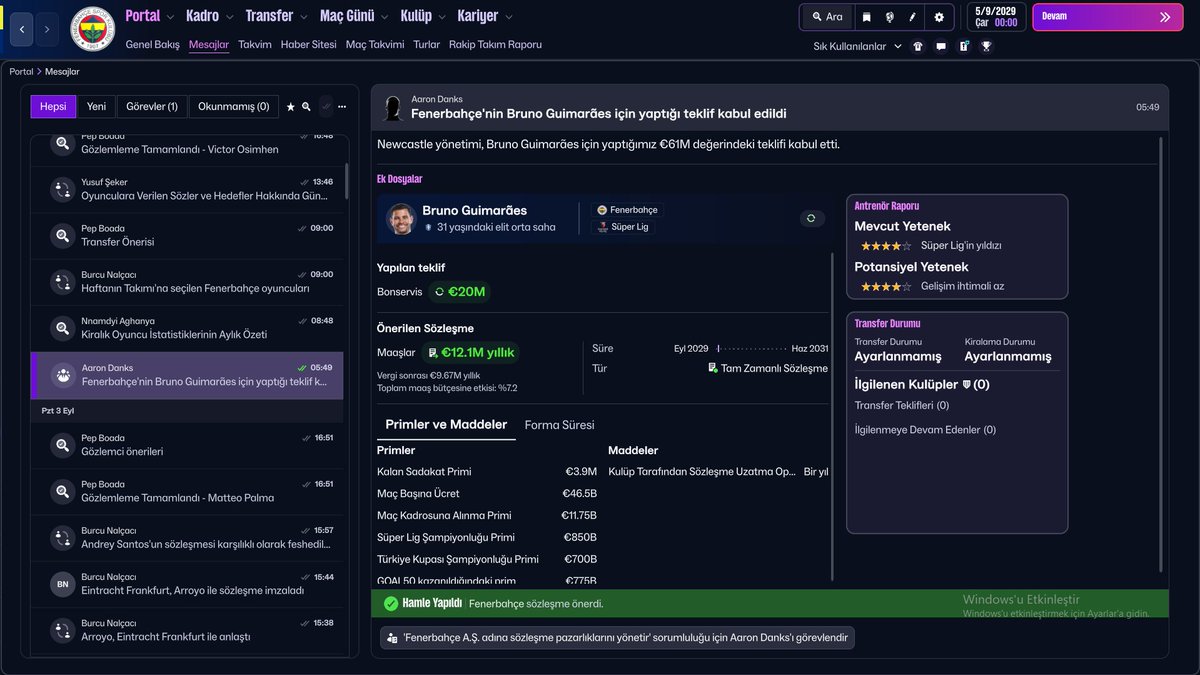The height and width of the screenshot is (675, 1200).
Task: Click the report shortcut icon before trophy
Action: click(x=964, y=46)
